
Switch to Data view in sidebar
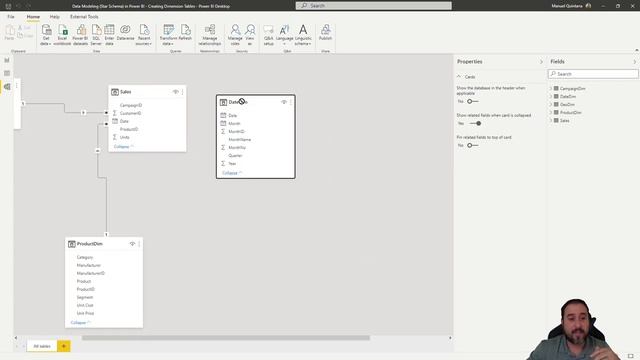7,73
